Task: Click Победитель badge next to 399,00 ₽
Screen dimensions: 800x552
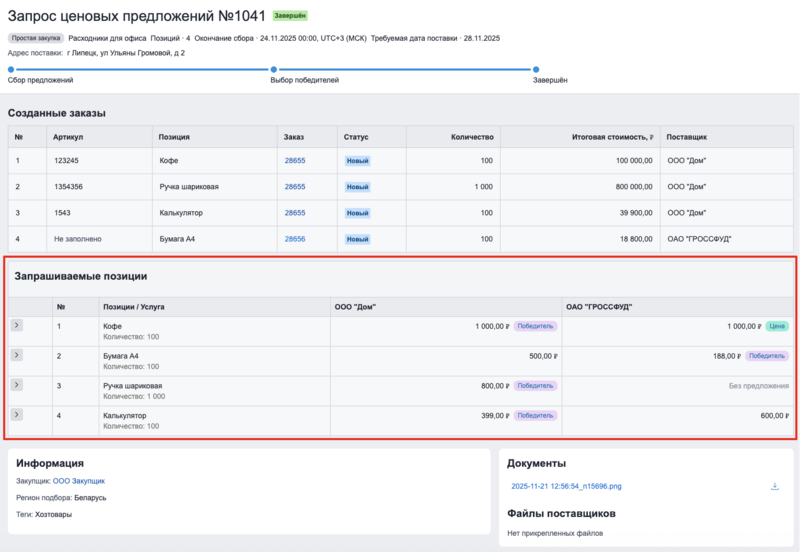Action: point(535,415)
